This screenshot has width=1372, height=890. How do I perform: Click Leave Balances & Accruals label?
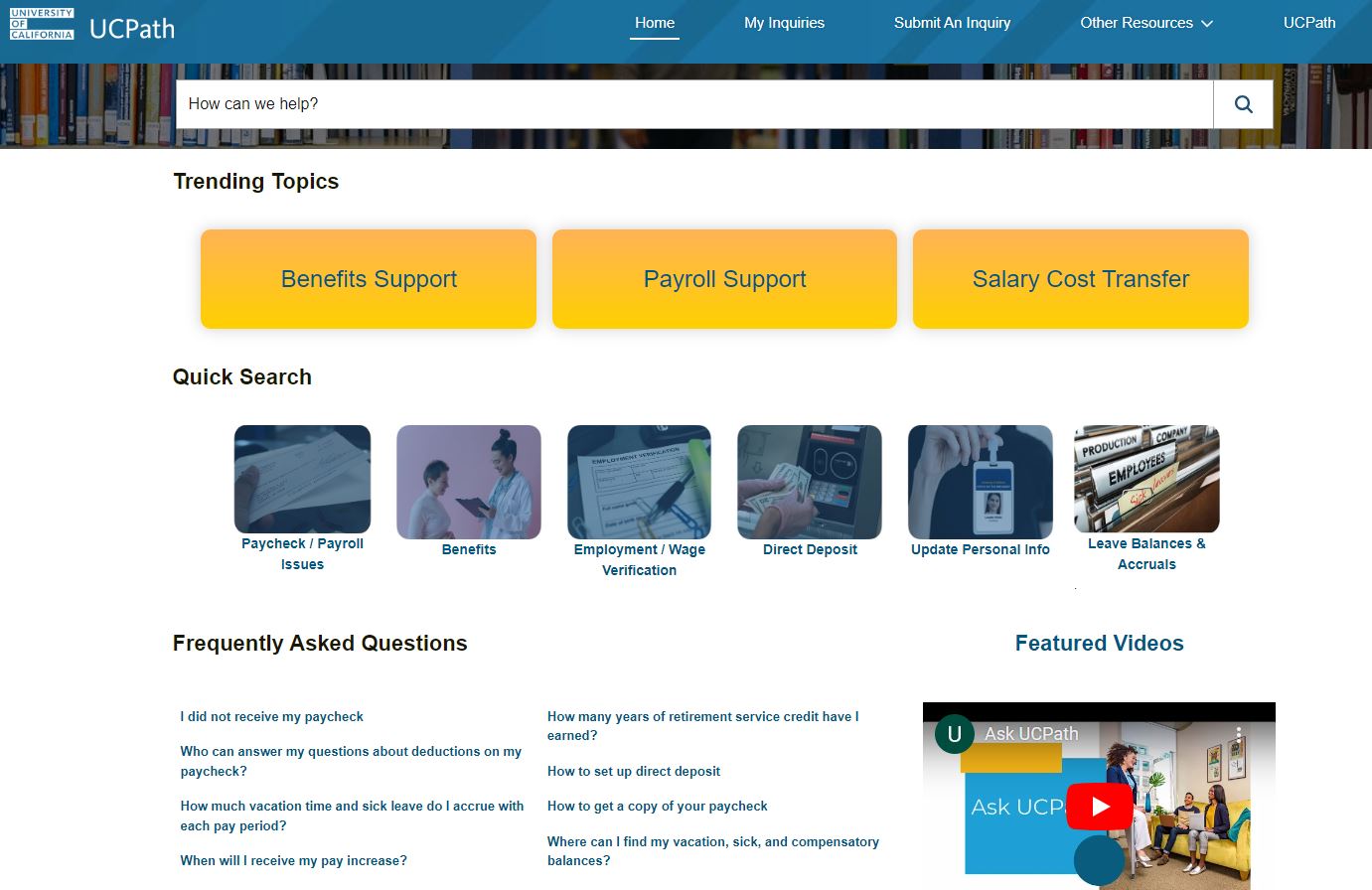click(1146, 554)
